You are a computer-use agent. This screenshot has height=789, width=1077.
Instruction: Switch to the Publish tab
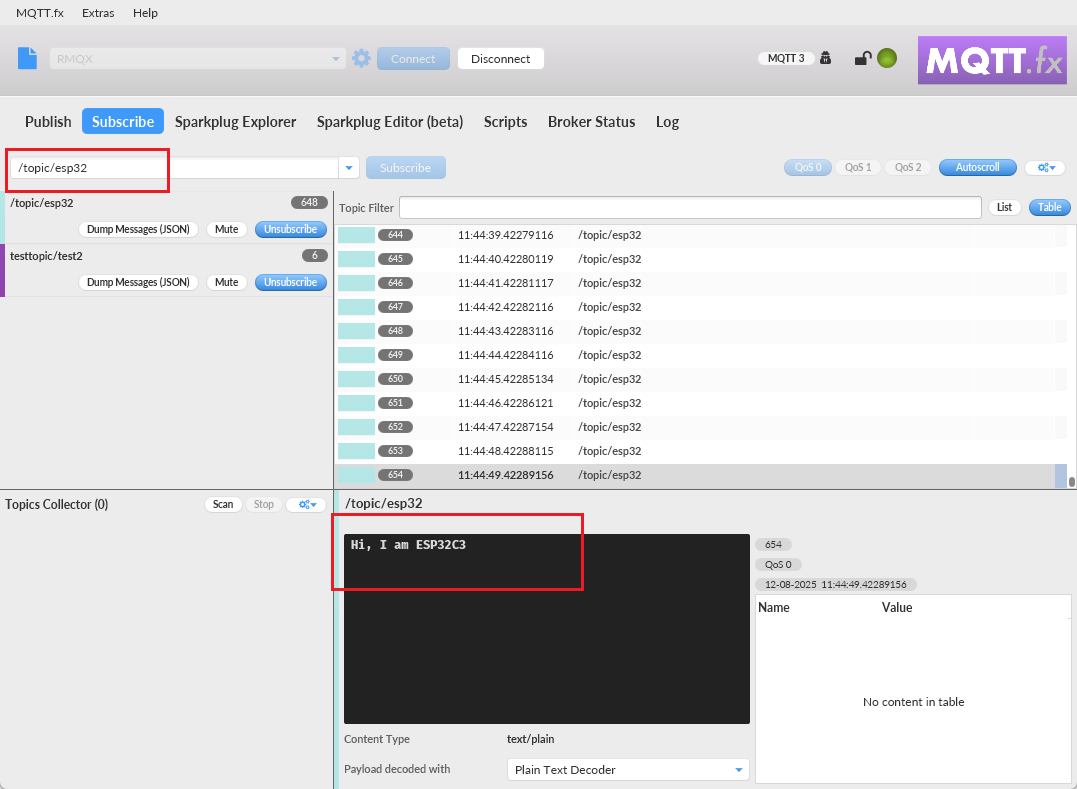coord(48,122)
